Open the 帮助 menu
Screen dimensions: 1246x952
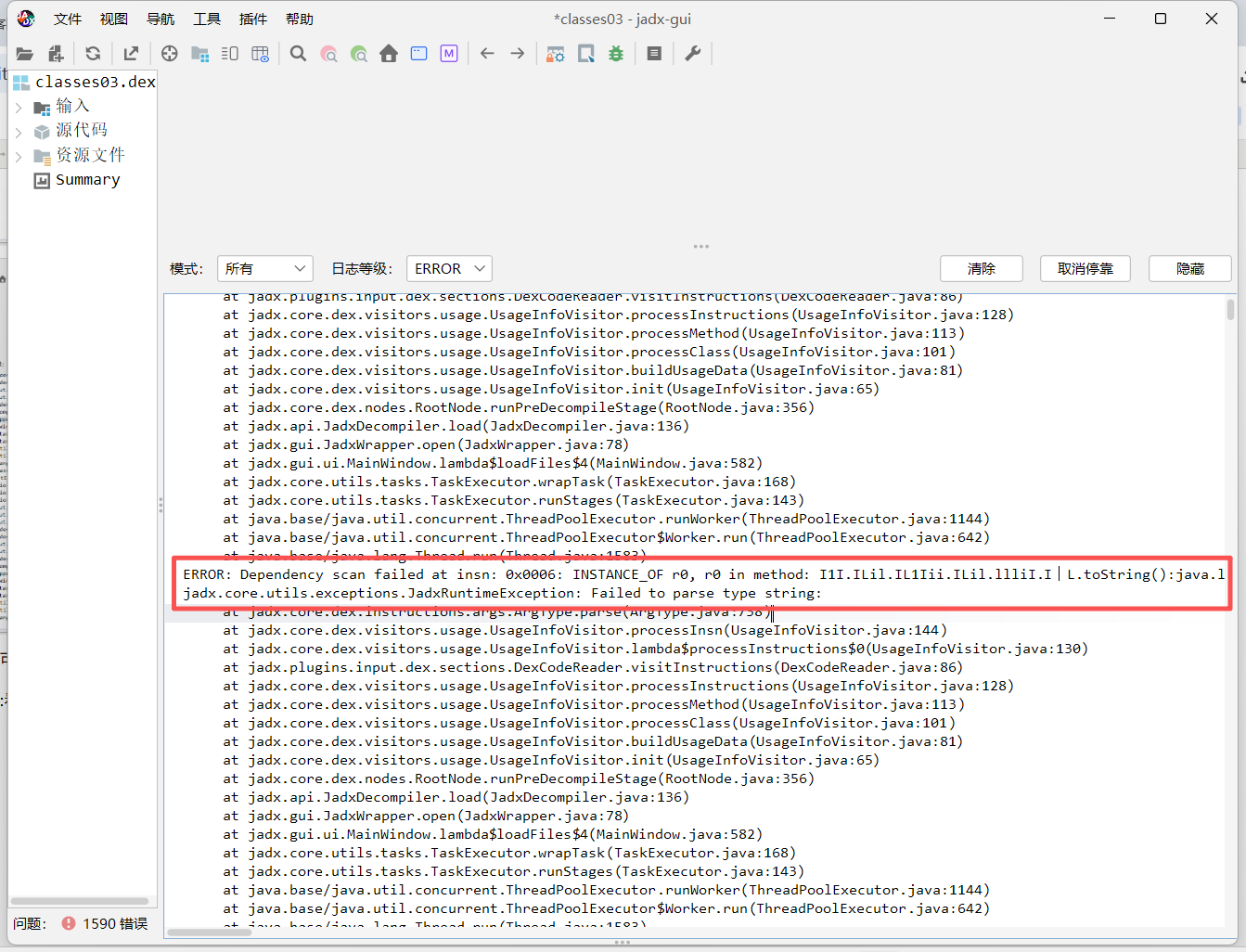pyautogui.click(x=299, y=19)
